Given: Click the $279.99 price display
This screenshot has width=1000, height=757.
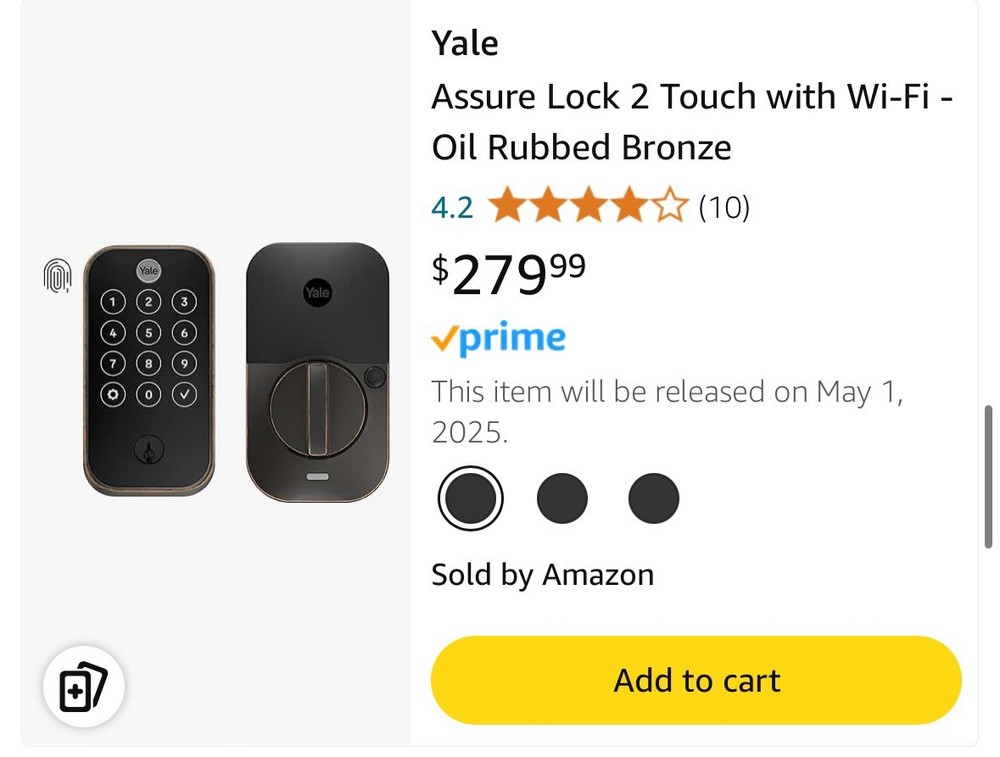Looking at the screenshot, I should tap(509, 271).
